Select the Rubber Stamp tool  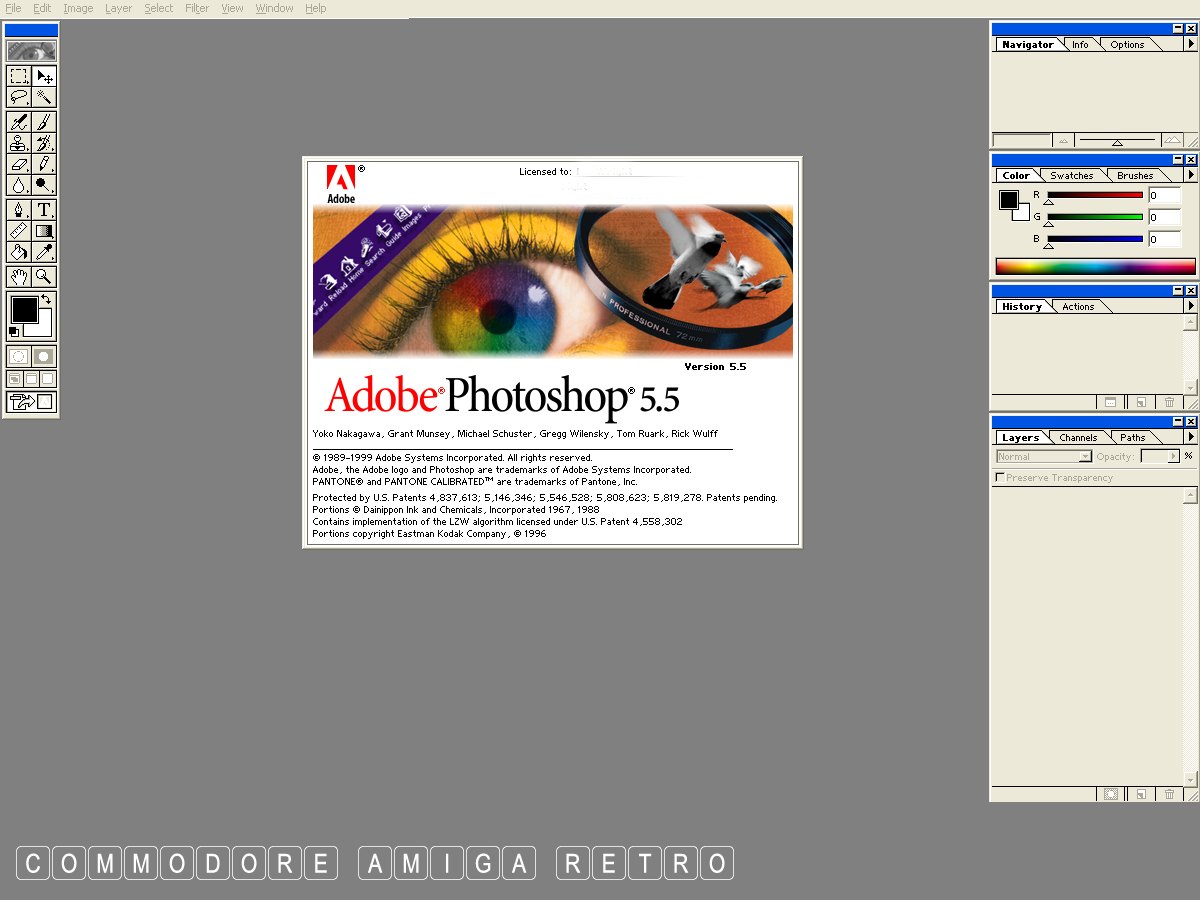click(19, 143)
